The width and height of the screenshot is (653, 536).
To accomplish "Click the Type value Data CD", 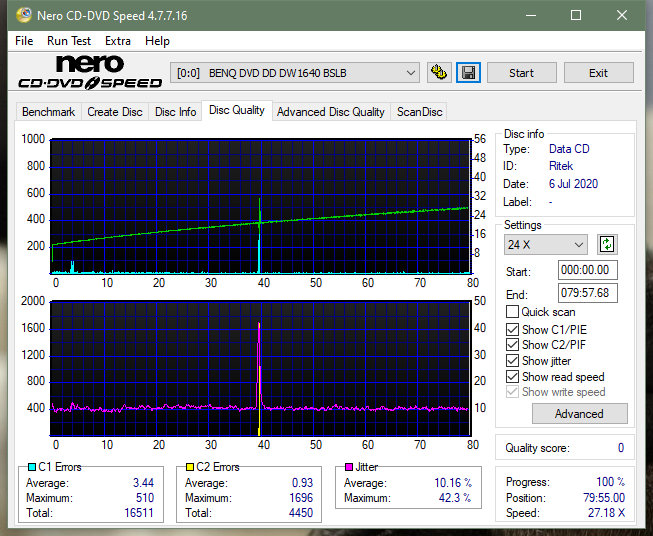I will point(569,149).
